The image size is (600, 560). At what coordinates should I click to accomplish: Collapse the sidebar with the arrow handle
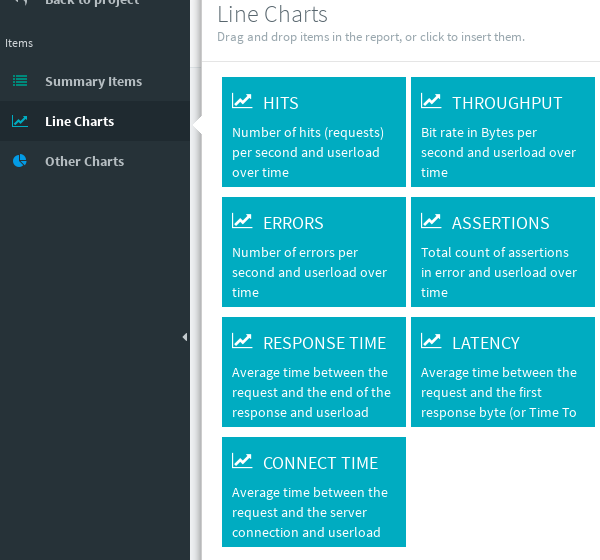[185, 337]
